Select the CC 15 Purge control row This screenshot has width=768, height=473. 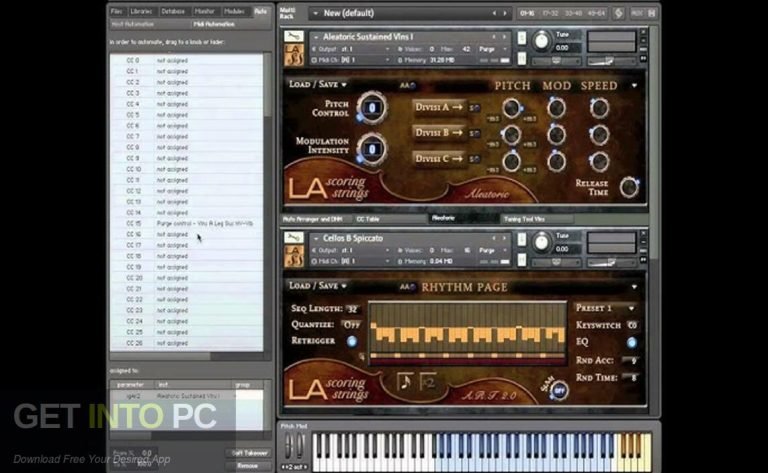188,223
